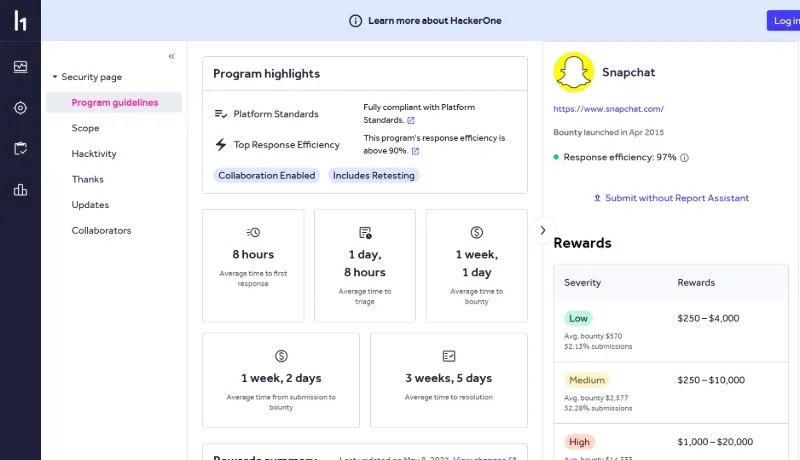Click the clock icon above 8 hours
Image resolution: width=800 pixels, height=460 pixels.
point(253,233)
